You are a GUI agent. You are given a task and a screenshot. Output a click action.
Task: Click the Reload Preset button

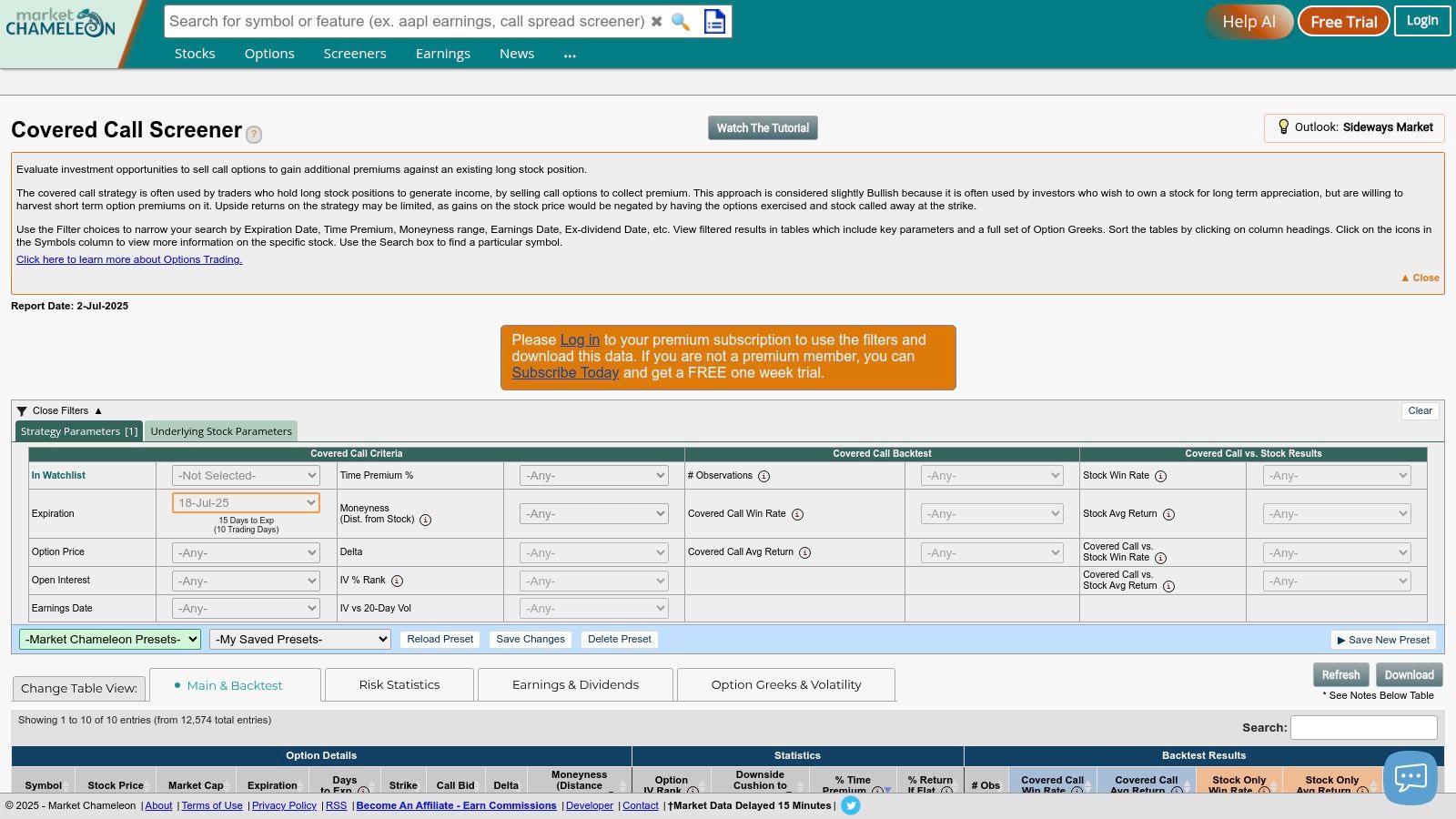click(x=440, y=640)
